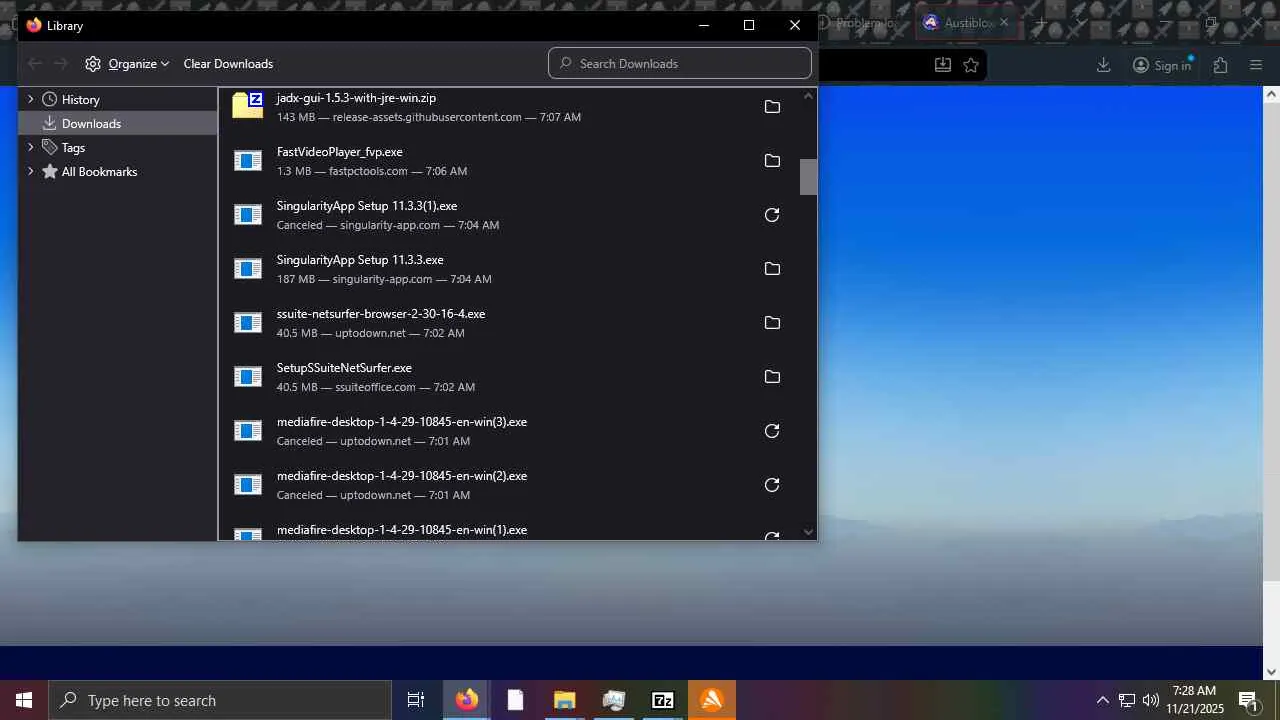Switch to Firefox from the taskbar
Screen dimensions: 1280x720
click(x=466, y=700)
